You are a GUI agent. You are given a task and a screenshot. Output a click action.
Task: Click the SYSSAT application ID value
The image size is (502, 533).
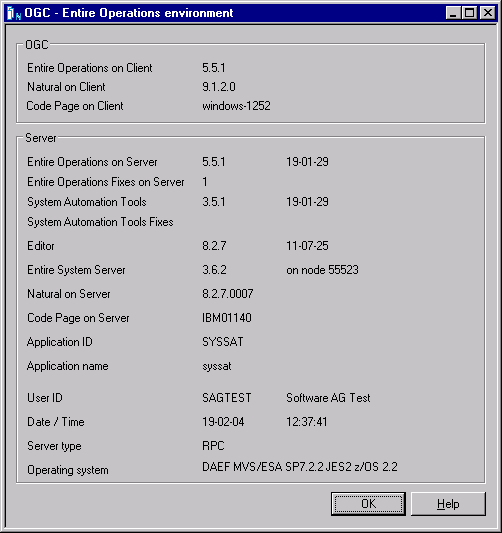point(223,342)
